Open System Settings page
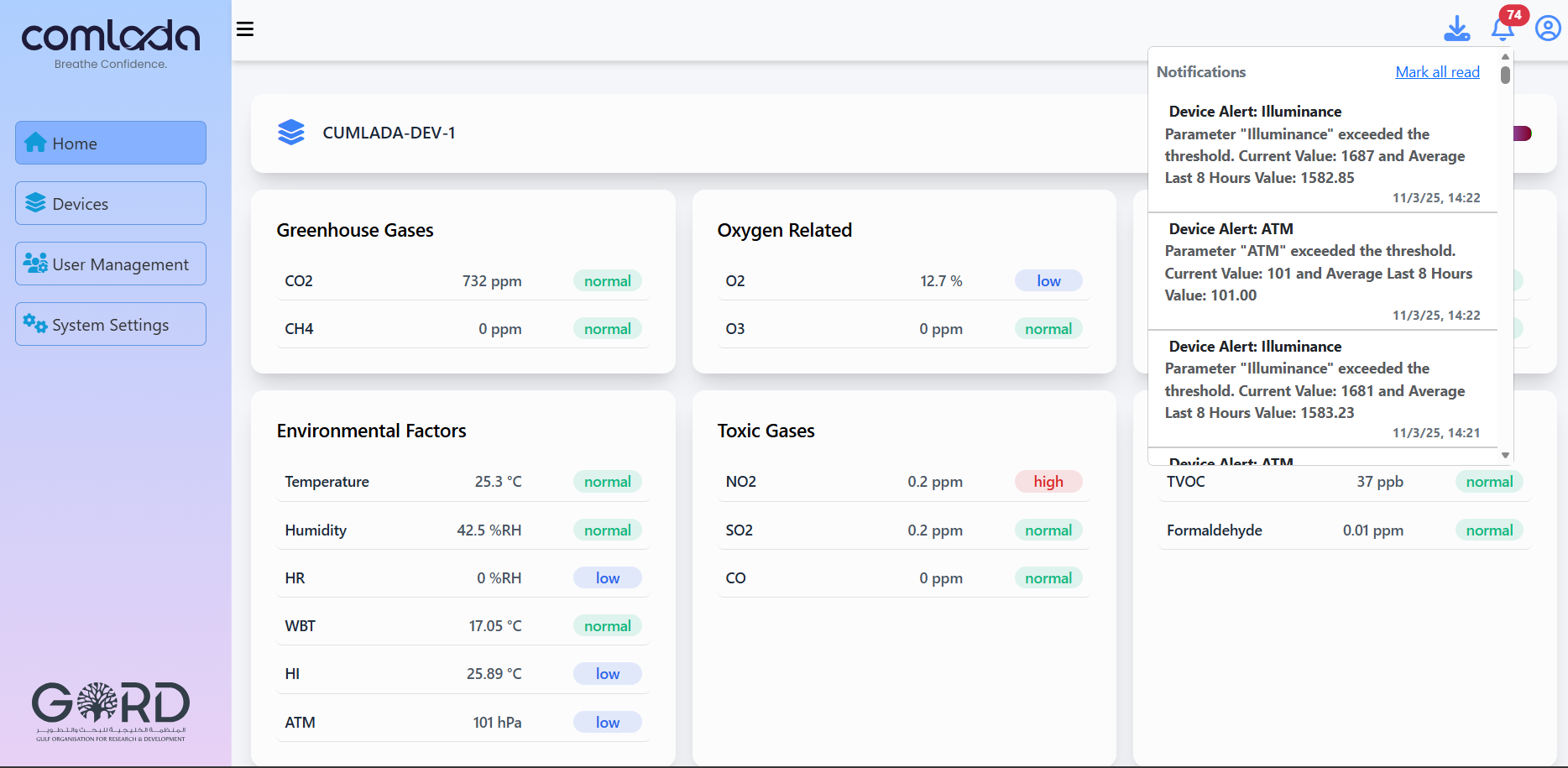This screenshot has width=1568, height=768. point(111,325)
